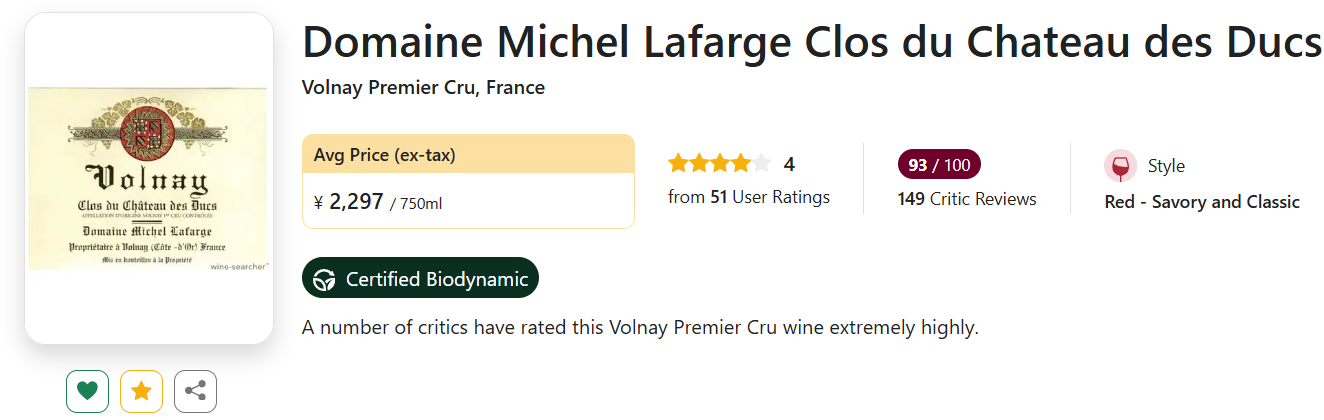The image size is (1324, 420).
Task: View the 51 User Ratings link
Action: [x=749, y=197]
